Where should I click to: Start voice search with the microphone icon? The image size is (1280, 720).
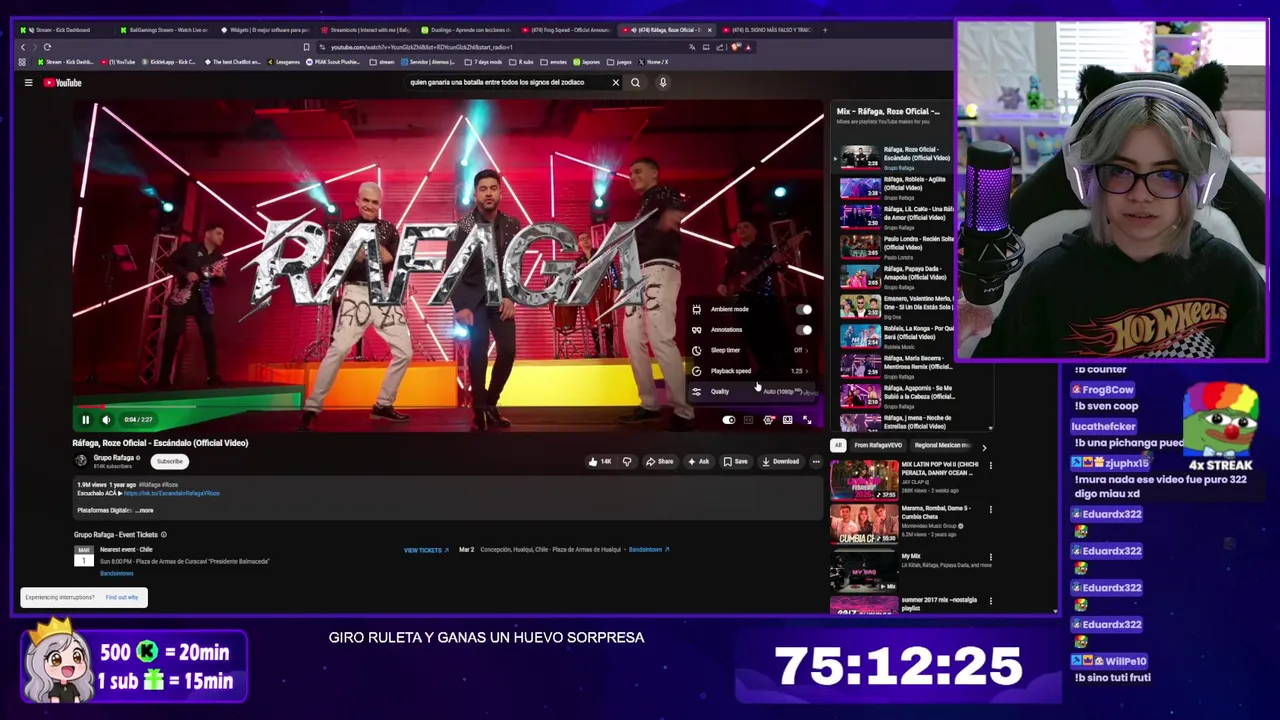click(x=662, y=83)
